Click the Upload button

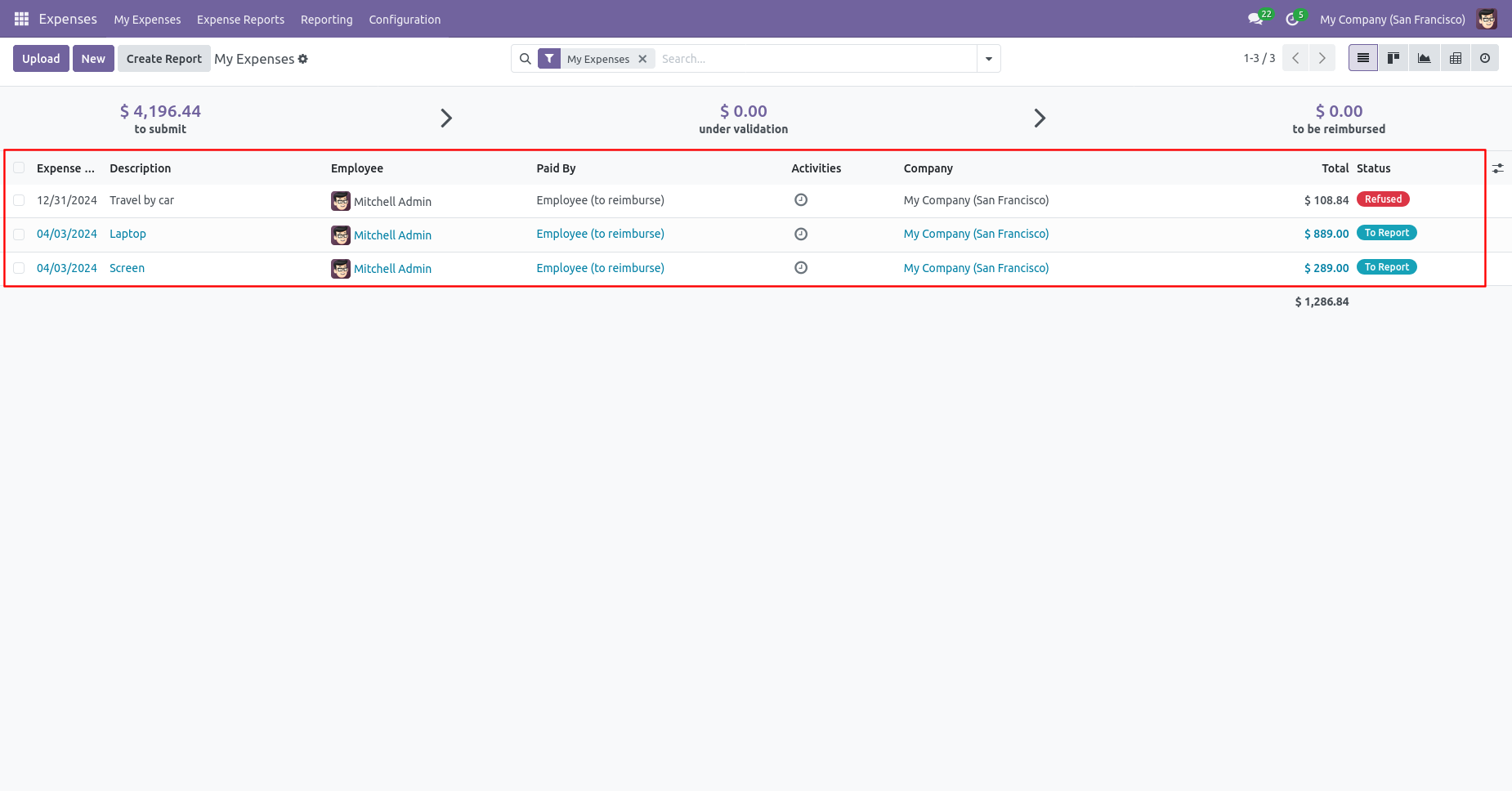click(x=41, y=59)
